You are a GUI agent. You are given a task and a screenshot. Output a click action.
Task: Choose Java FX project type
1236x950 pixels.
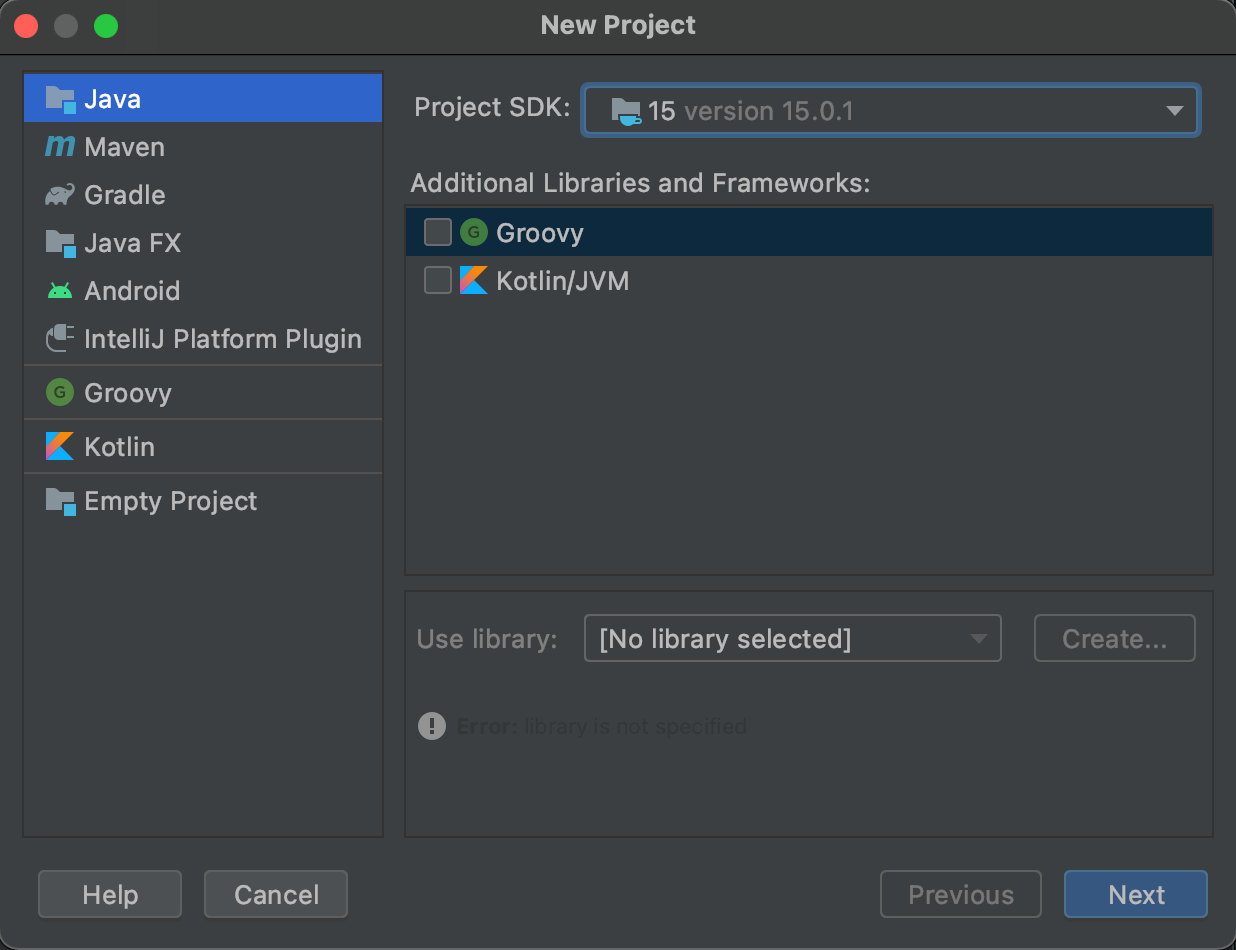(x=203, y=243)
